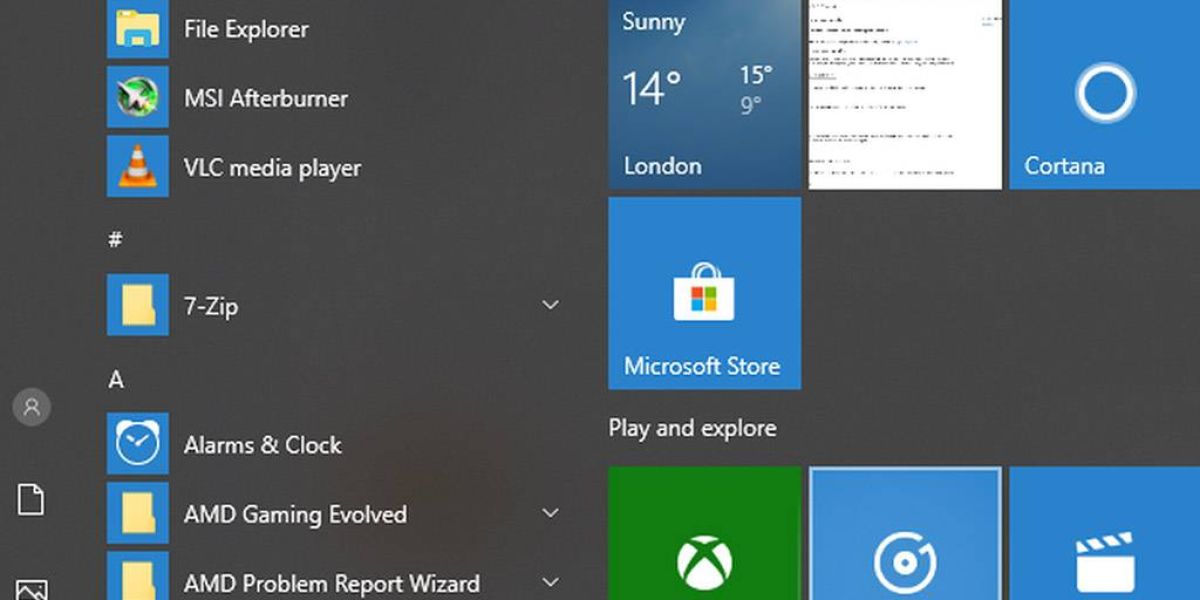This screenshot has width=1200, height=600.
Task: Open Pictures icon in left sidebar
Action: coord(31,590)
